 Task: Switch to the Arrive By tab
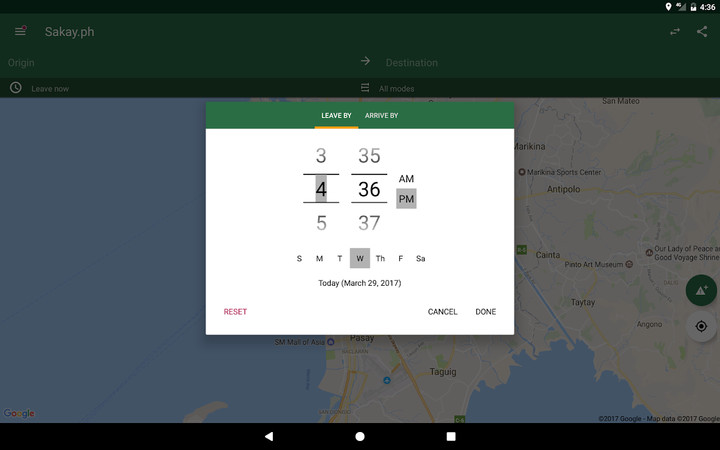[x=382, y=115]
